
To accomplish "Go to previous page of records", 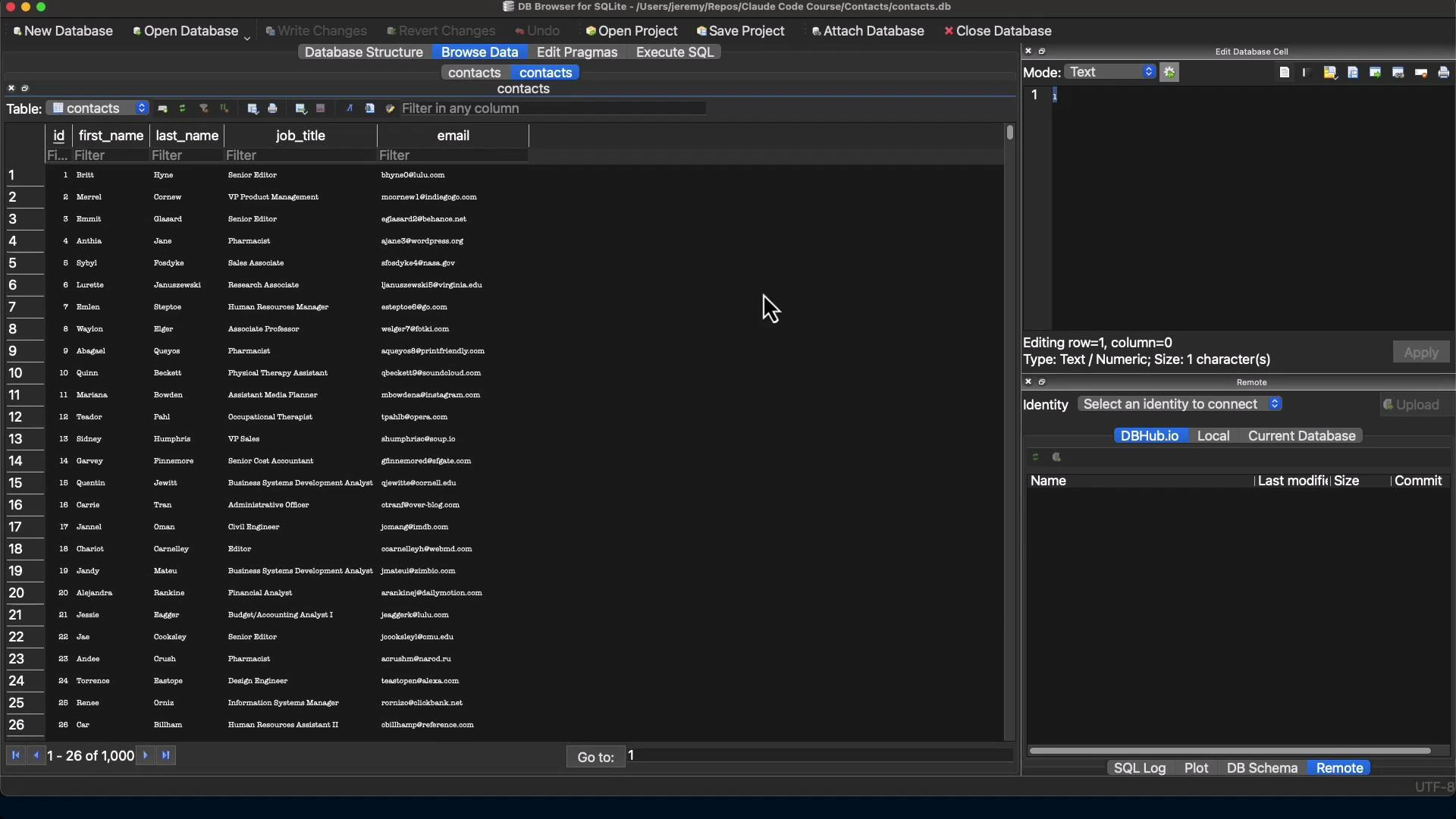I will pyautogui.click(x=36, y=755).
